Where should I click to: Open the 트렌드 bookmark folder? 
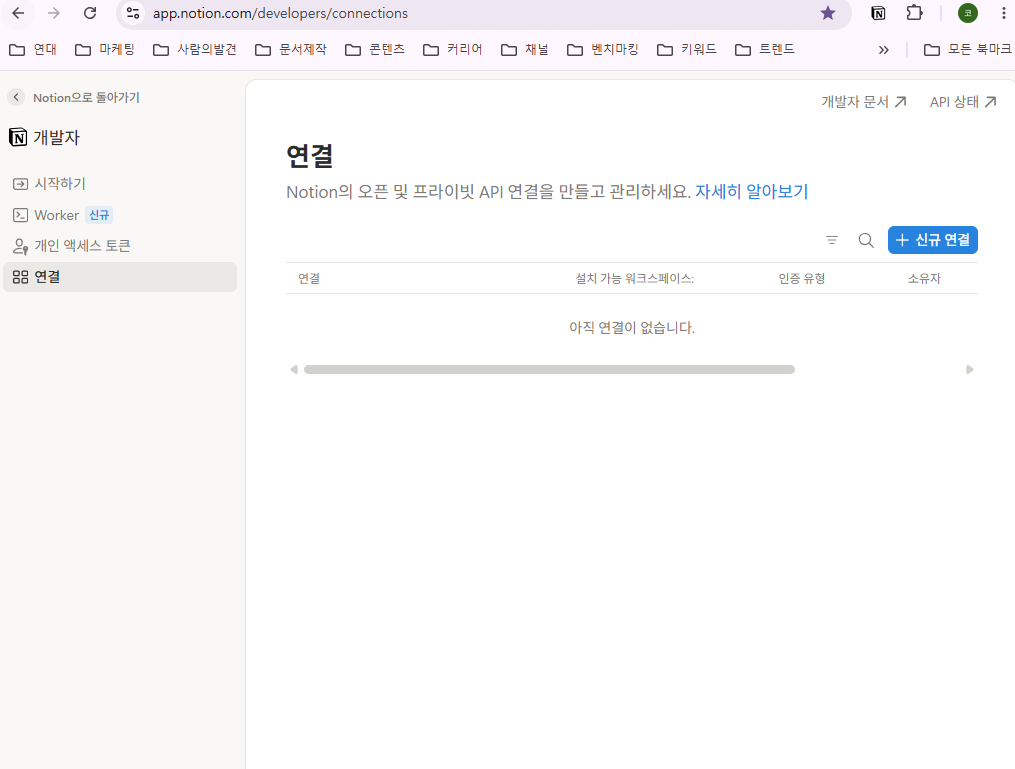(x=764, y=49)
